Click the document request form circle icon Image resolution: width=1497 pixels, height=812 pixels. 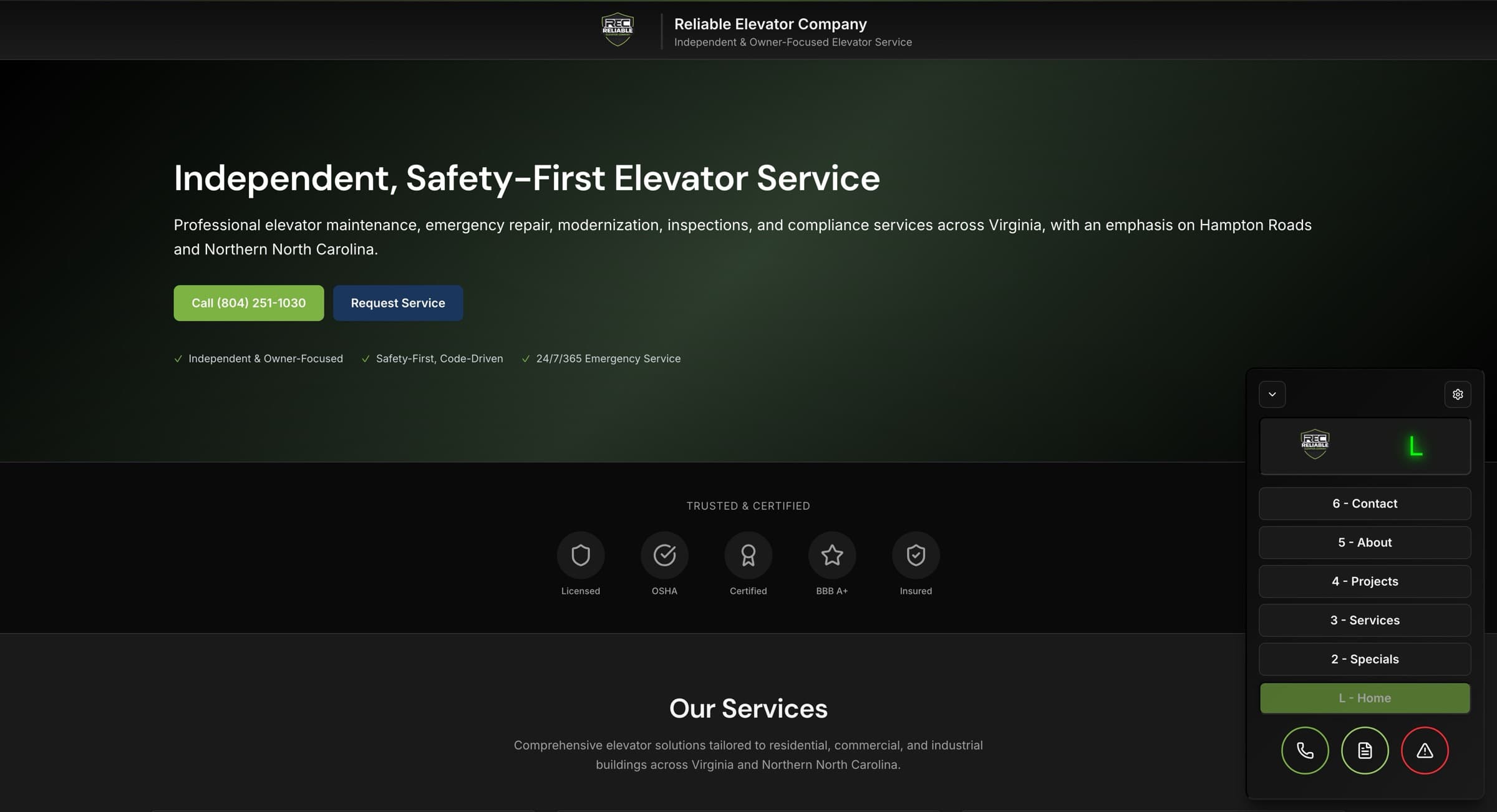pyautogui.click(x=1365, y=750)
